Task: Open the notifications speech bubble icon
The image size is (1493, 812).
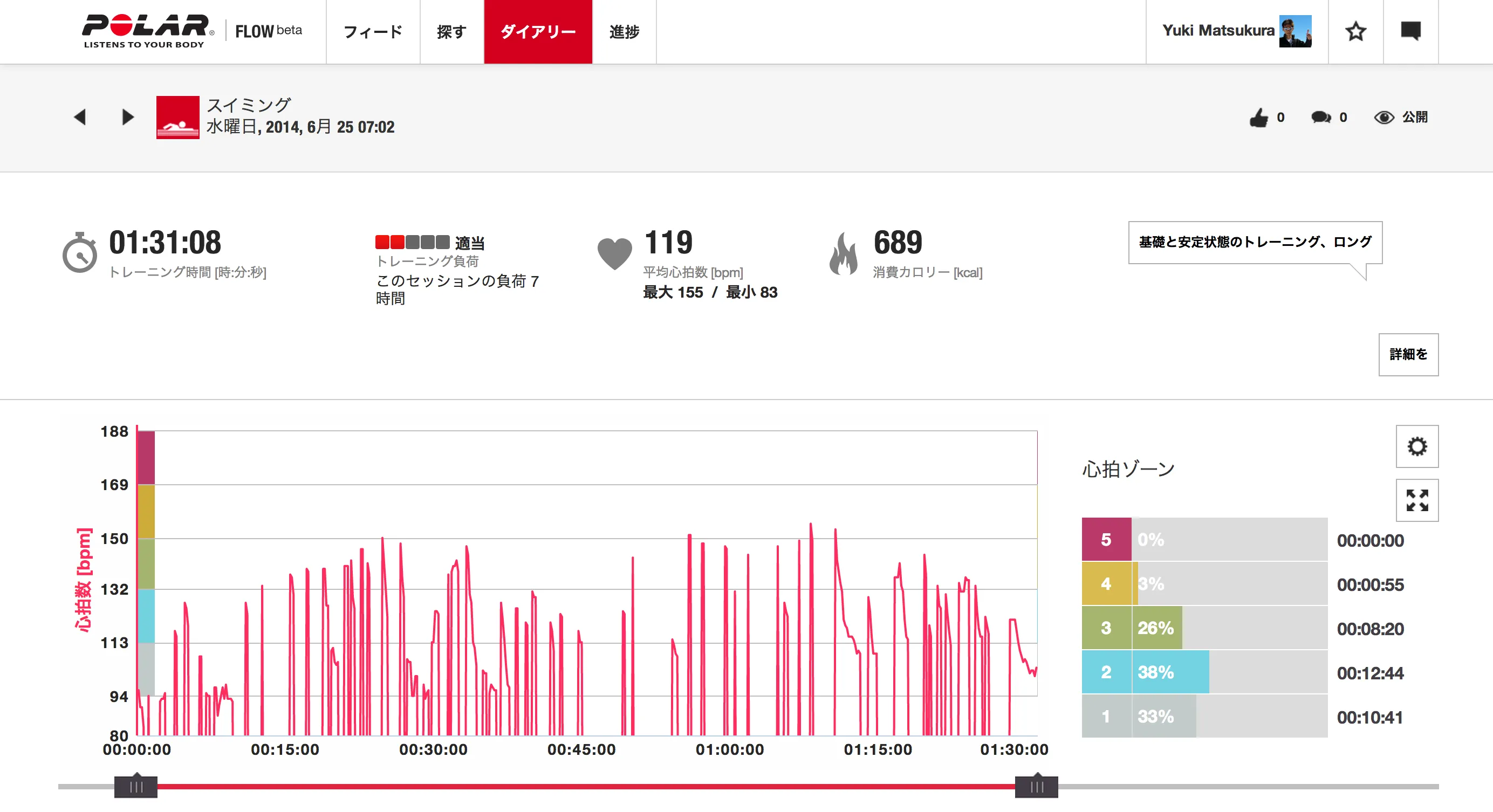Action: coord(1410,31)
